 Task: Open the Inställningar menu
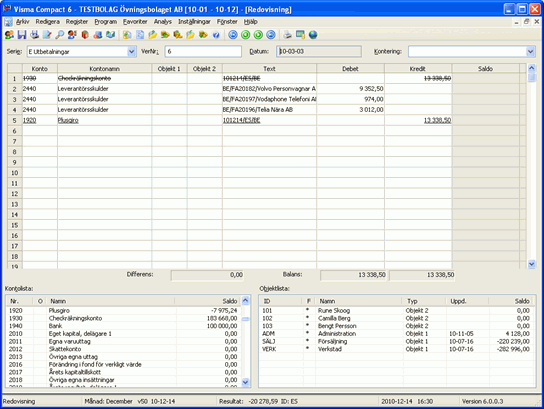pos(194,22)
